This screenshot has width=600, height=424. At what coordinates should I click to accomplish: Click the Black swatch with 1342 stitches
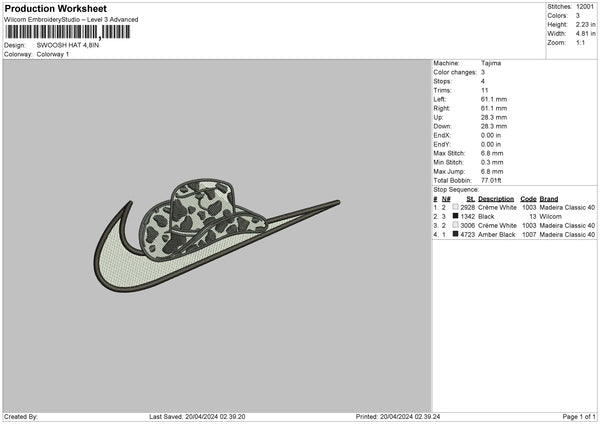455,216
